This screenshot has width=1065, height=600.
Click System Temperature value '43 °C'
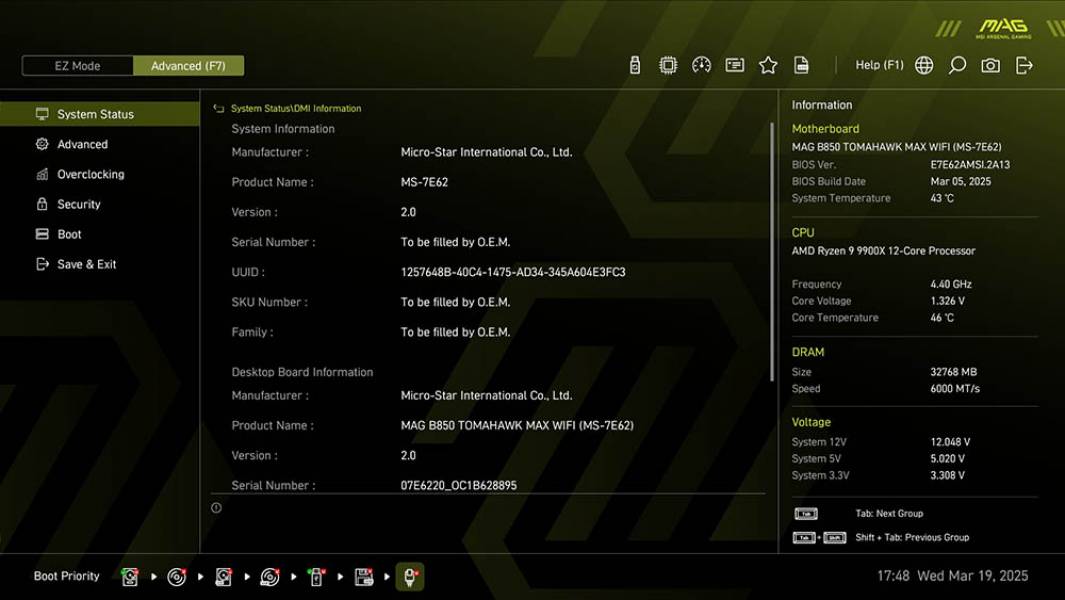coord(942,198)
